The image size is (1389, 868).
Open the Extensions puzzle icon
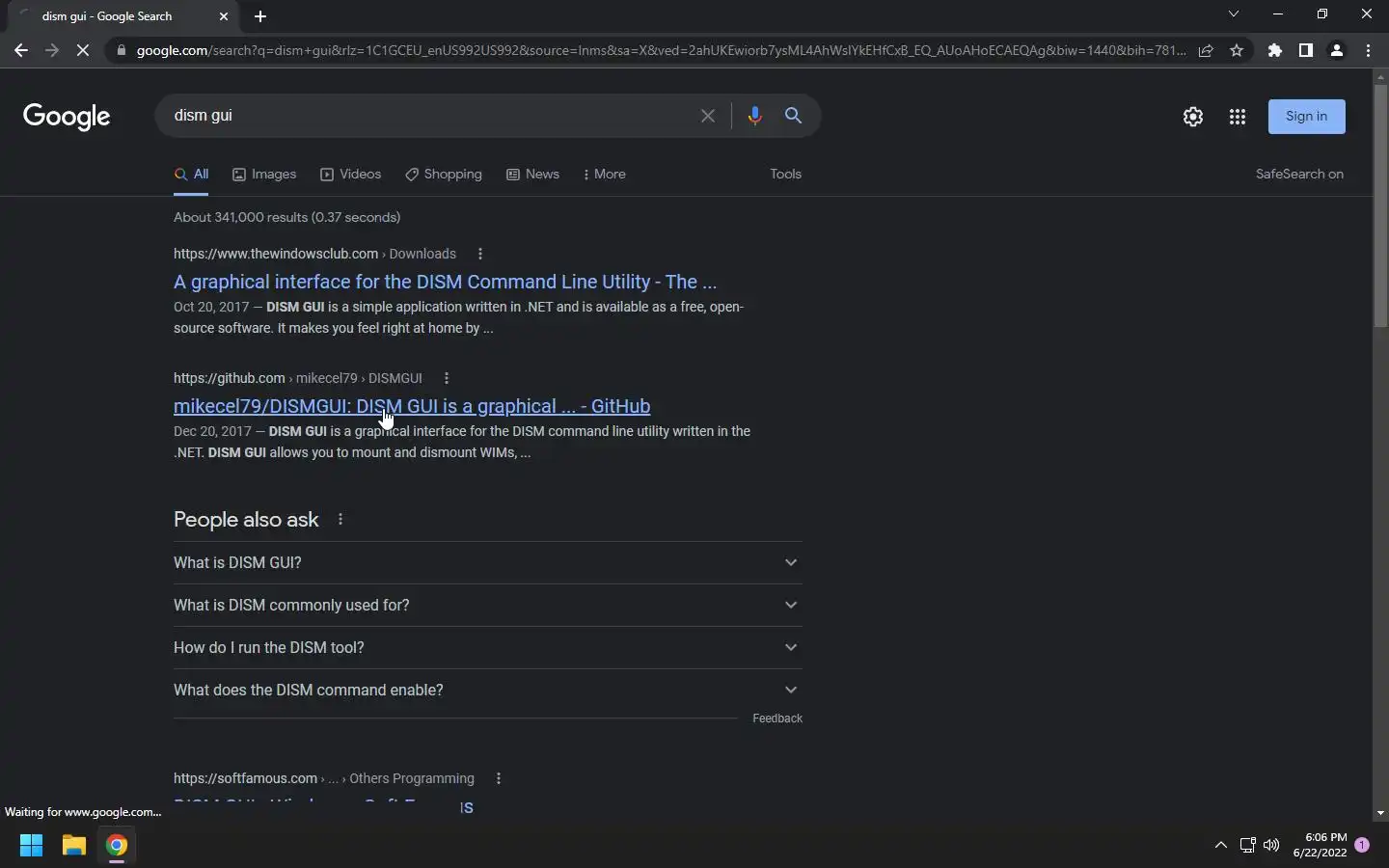click(1275, 50)
